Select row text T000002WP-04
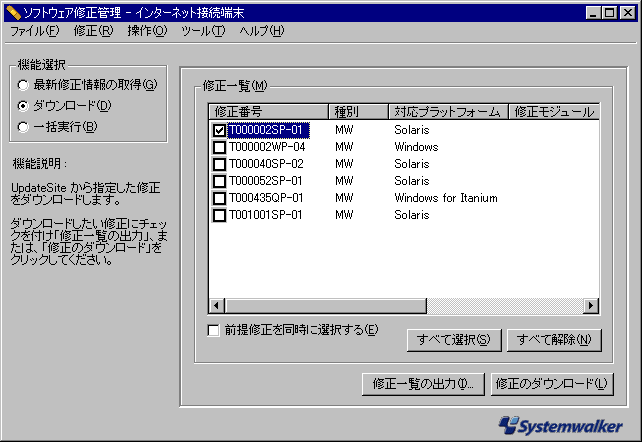The width and height of the screenshot is (642, 442). point(267,147)
